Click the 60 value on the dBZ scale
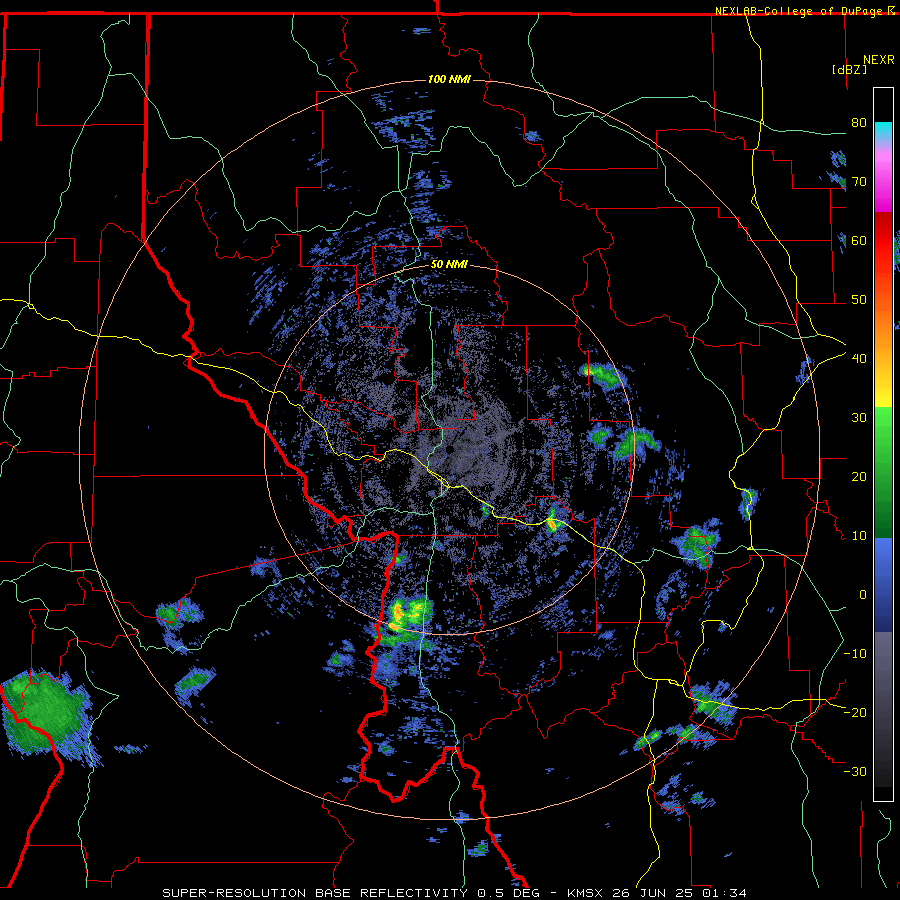 click(x=859, y=241)
